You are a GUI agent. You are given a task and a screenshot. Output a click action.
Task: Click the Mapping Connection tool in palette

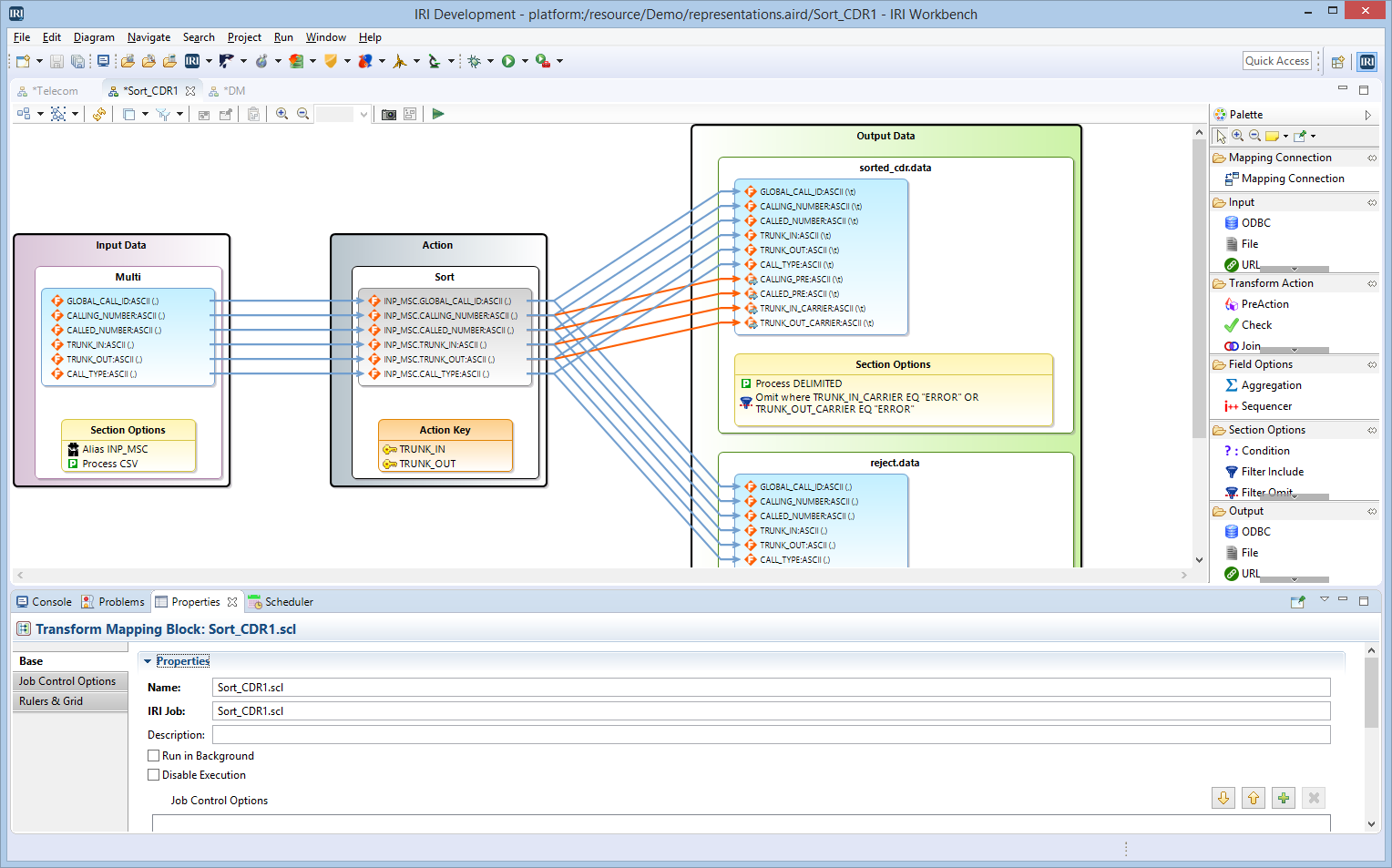[x=1291, y=179]
